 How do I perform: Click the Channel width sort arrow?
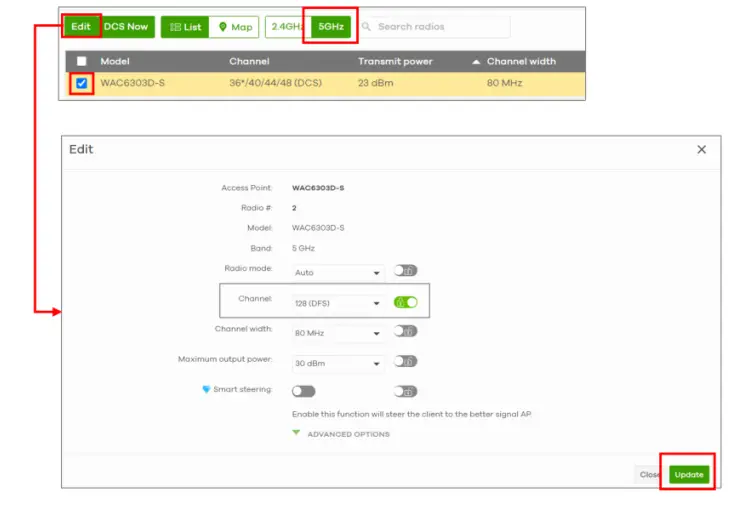tap(476, 62)
